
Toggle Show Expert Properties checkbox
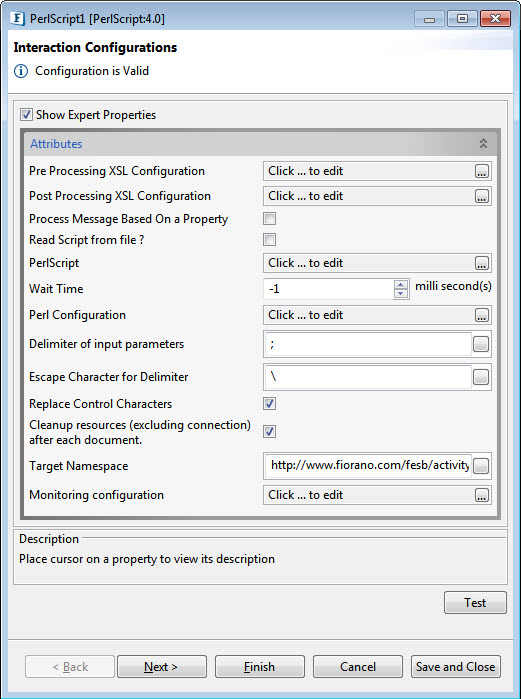click(26, 115)
